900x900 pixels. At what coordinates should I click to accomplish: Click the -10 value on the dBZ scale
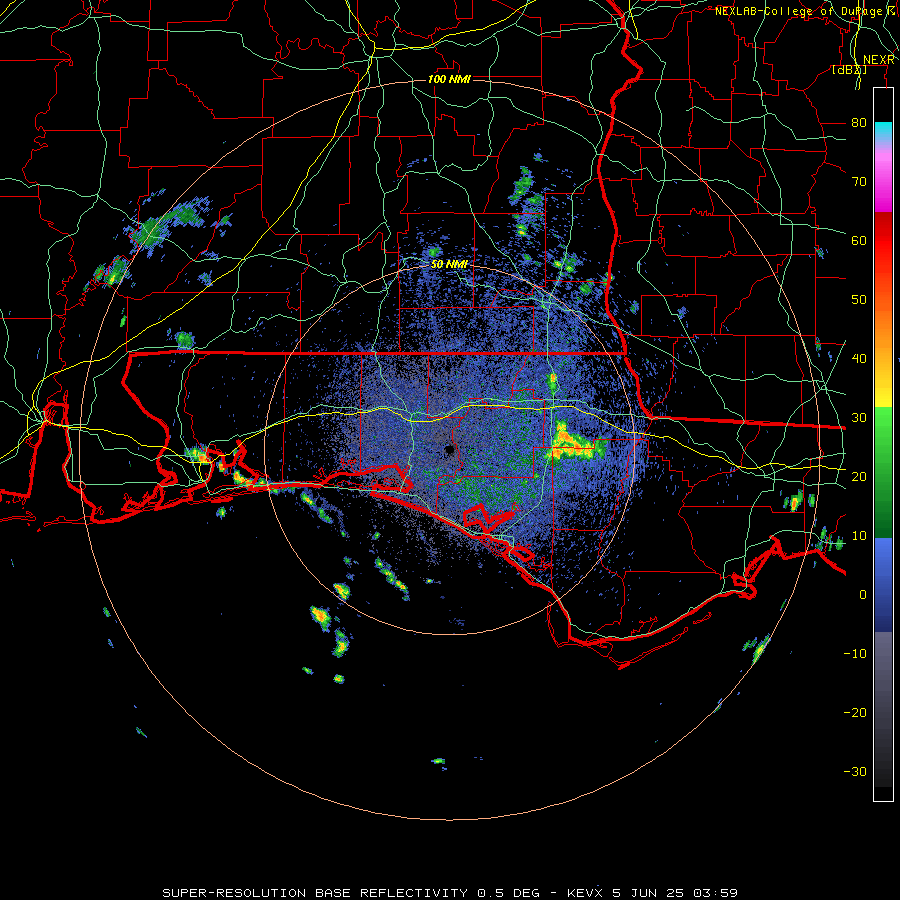point(855,654)
